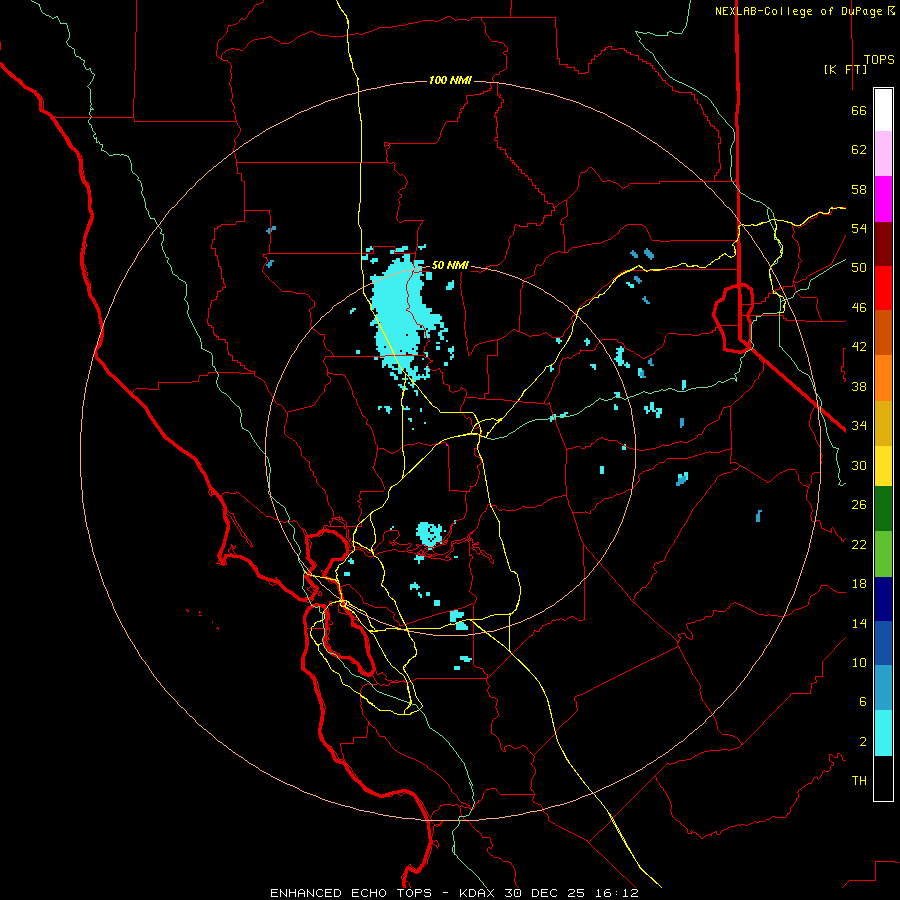
Task: Click the legend value 46
Action: coord(859,308)
